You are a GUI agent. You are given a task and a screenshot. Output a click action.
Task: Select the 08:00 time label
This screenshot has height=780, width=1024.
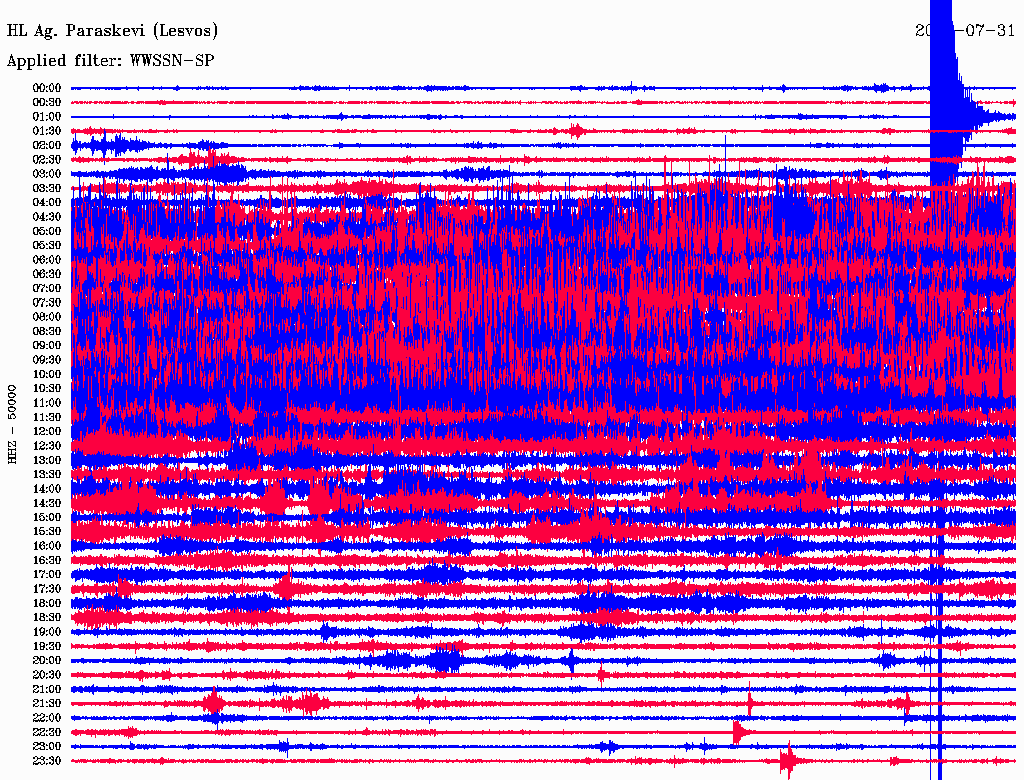pos(47,317)
